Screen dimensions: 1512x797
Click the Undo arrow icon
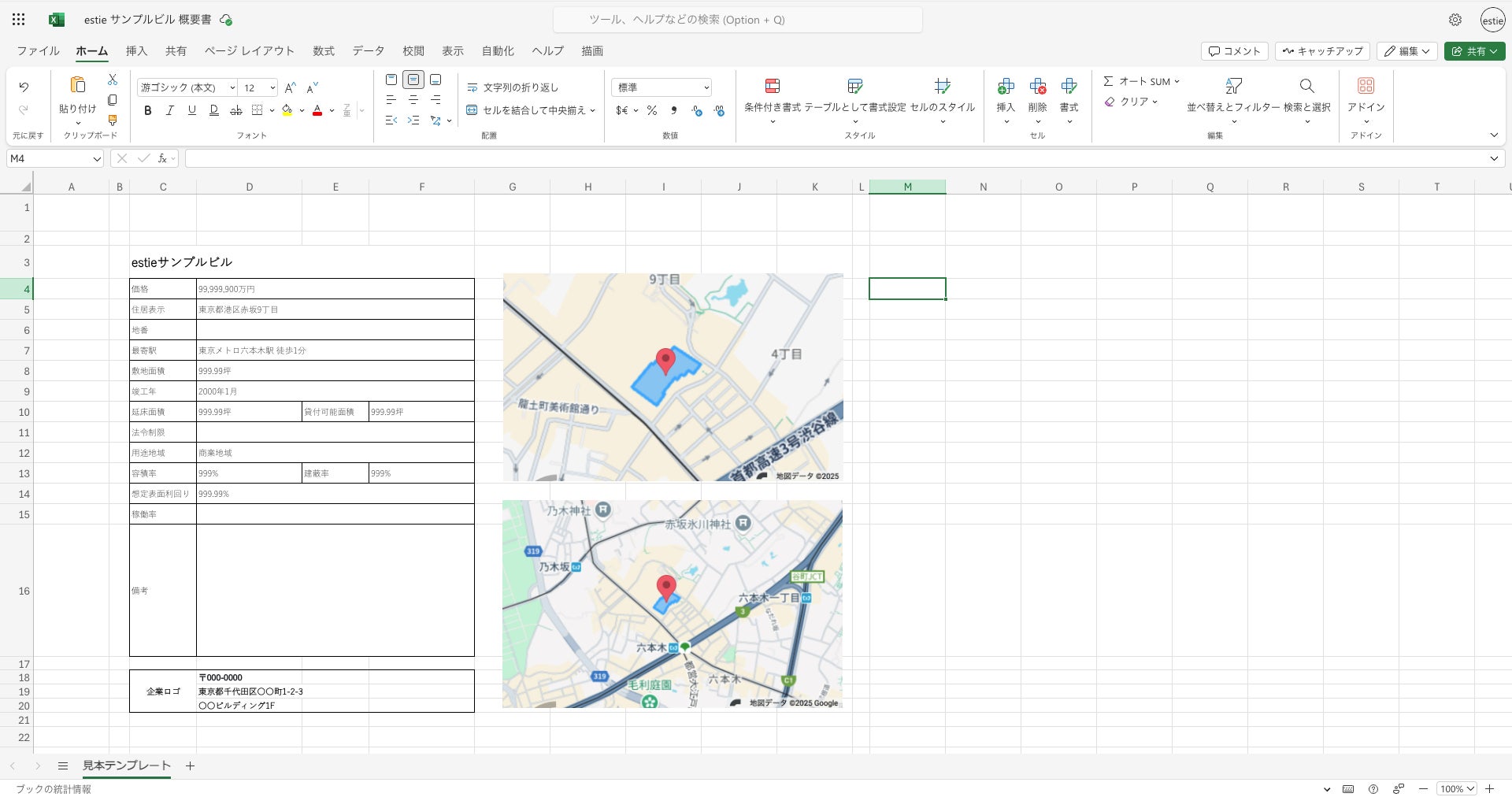[24, 87]
